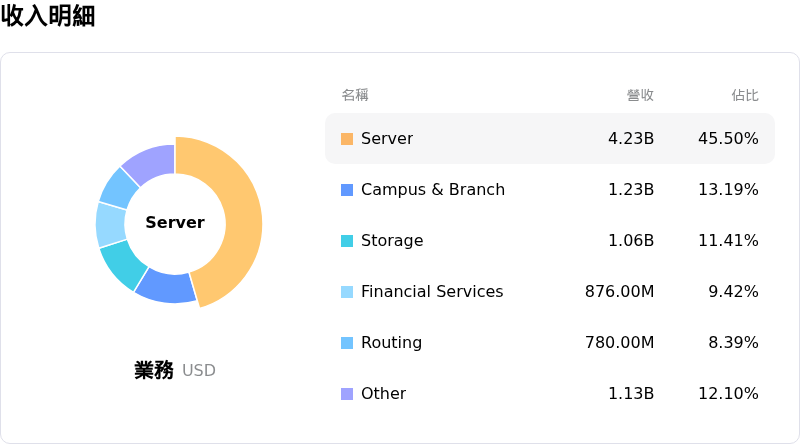Click the 名稱 column header
800x444 pixels.
click(355, 95)
